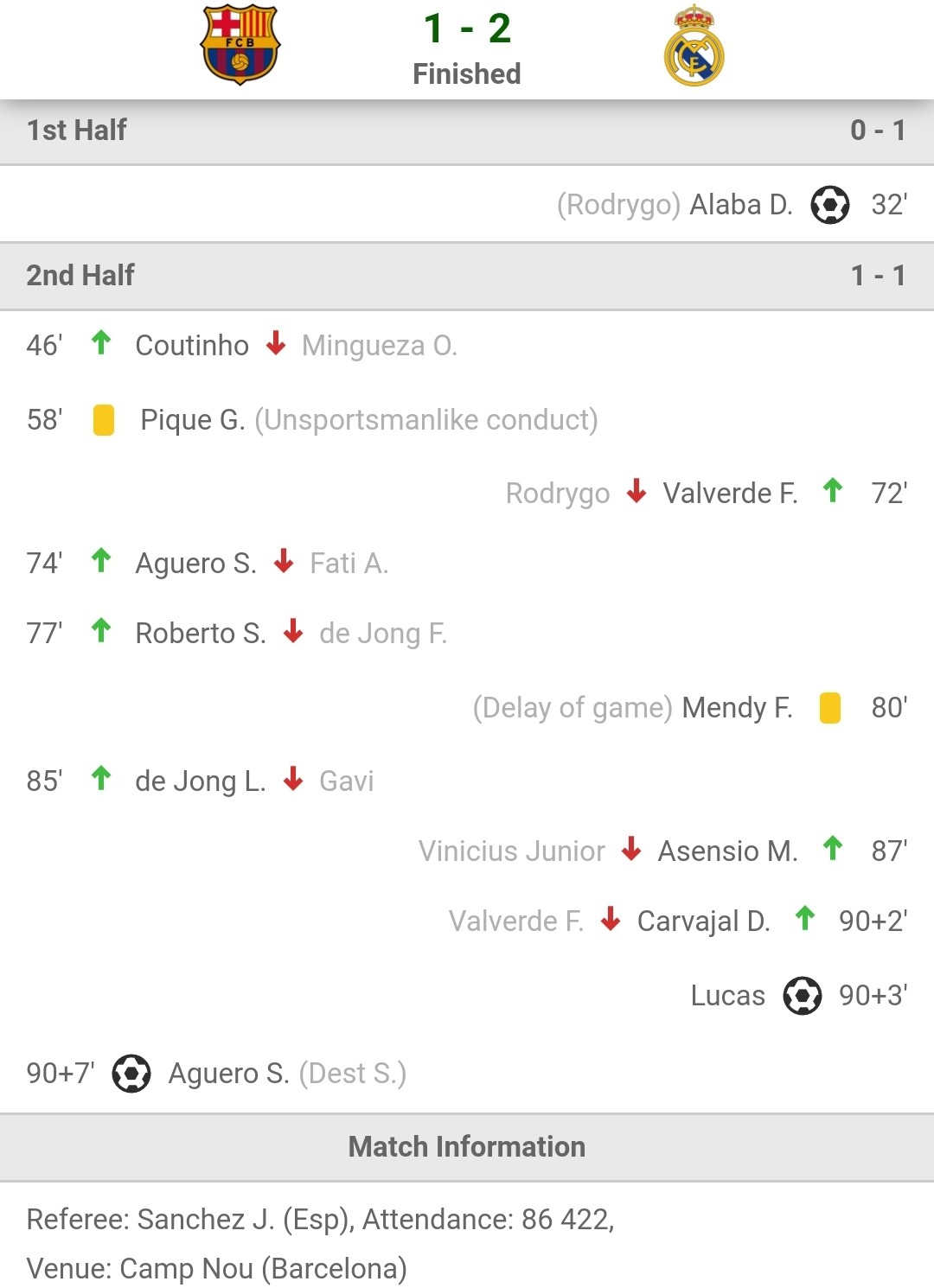The height and width of the screenshot is (1288, 934).
Task: Click the yellow card icon next to Pique G.
Action: point(104,420)
